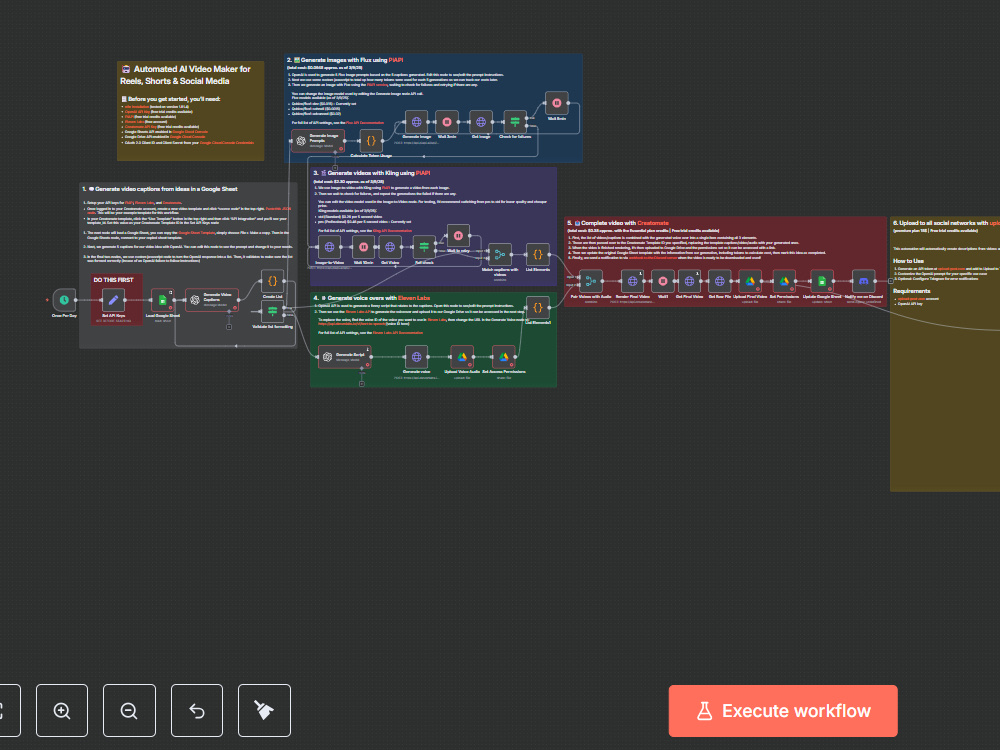Viewport: 1000px width, 750px height.
Task: Select the Calculate Token Usage code node
Action: (x=371, y=141)
